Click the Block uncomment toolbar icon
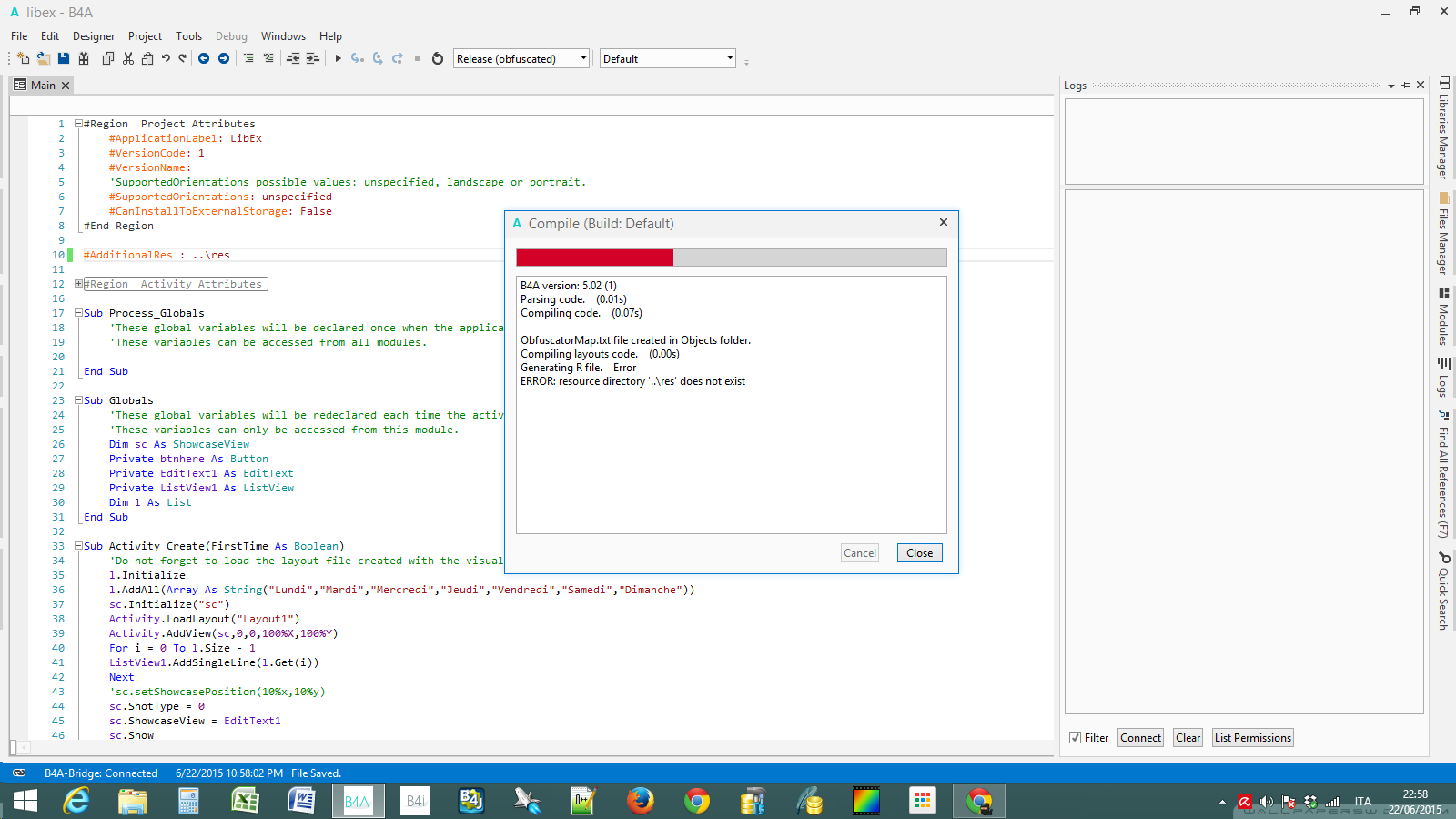 [x=268, y=58]
